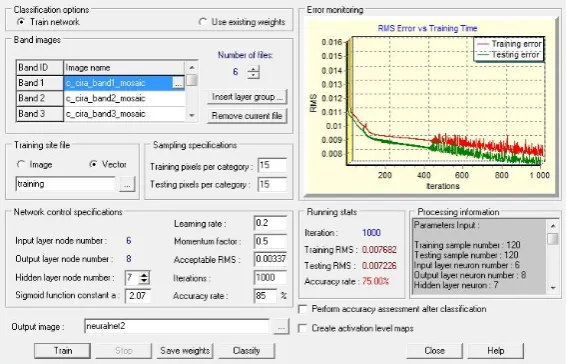Click the Hidden layer node number field
Image resolution: width=567 pixels, height=364 pixels.
(132, 278)
